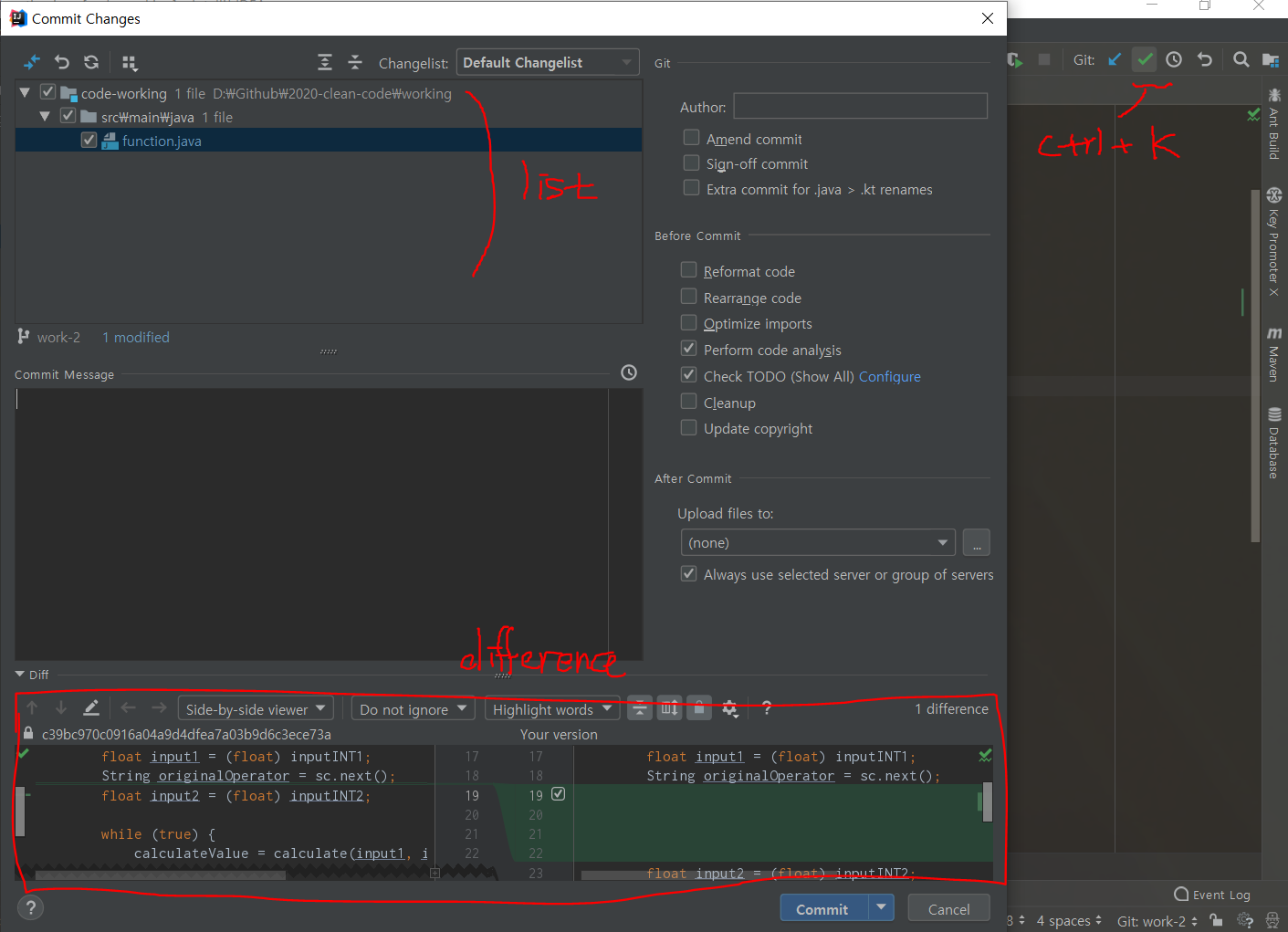Click the Show Diff icon in changes toolbar
Viewport: 1288px width, 932px height.
pyautogui.click(x=32, y=62)
